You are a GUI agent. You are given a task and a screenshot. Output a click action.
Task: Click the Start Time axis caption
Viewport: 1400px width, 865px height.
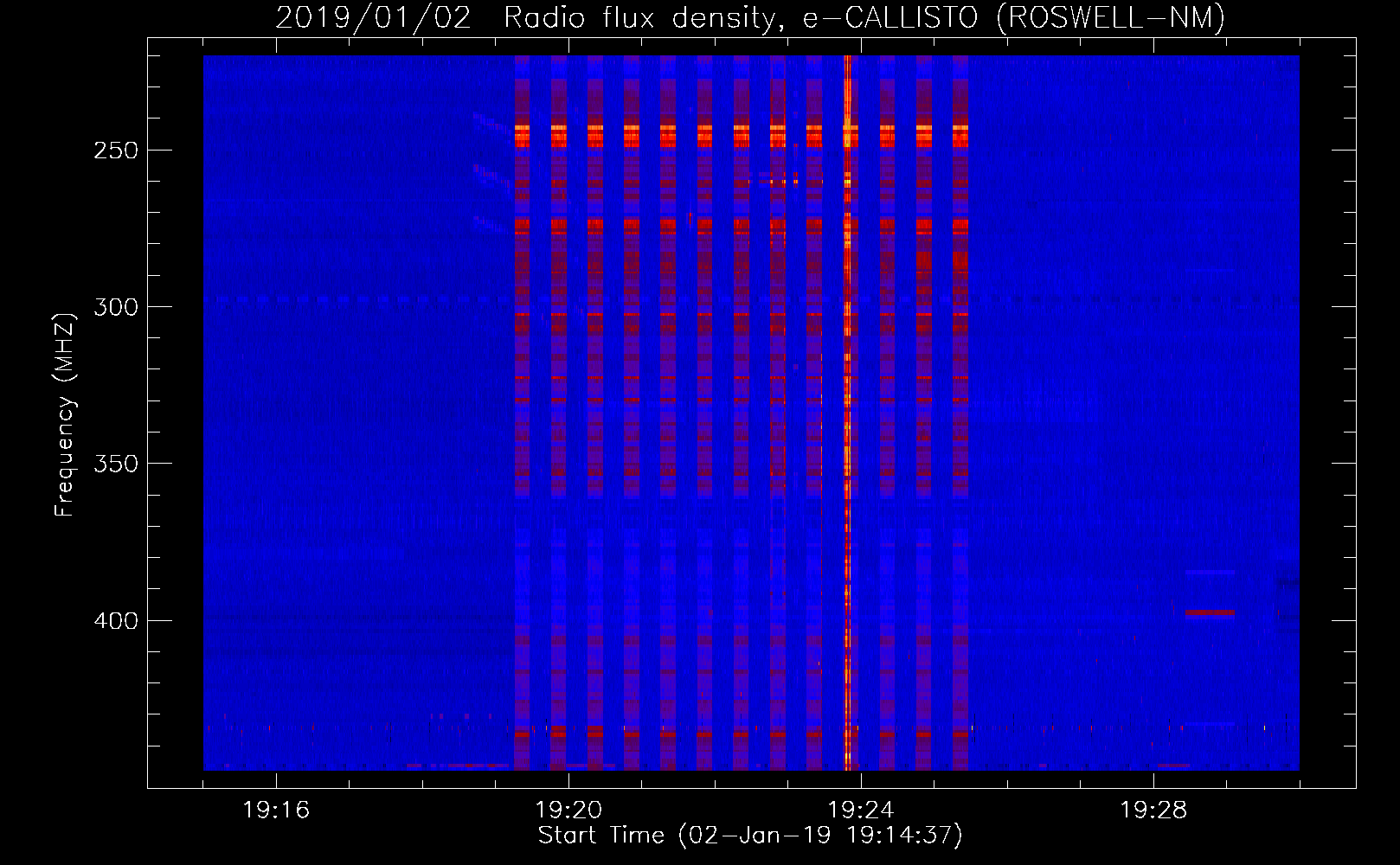pyautogui.click(x=750, y=836)
